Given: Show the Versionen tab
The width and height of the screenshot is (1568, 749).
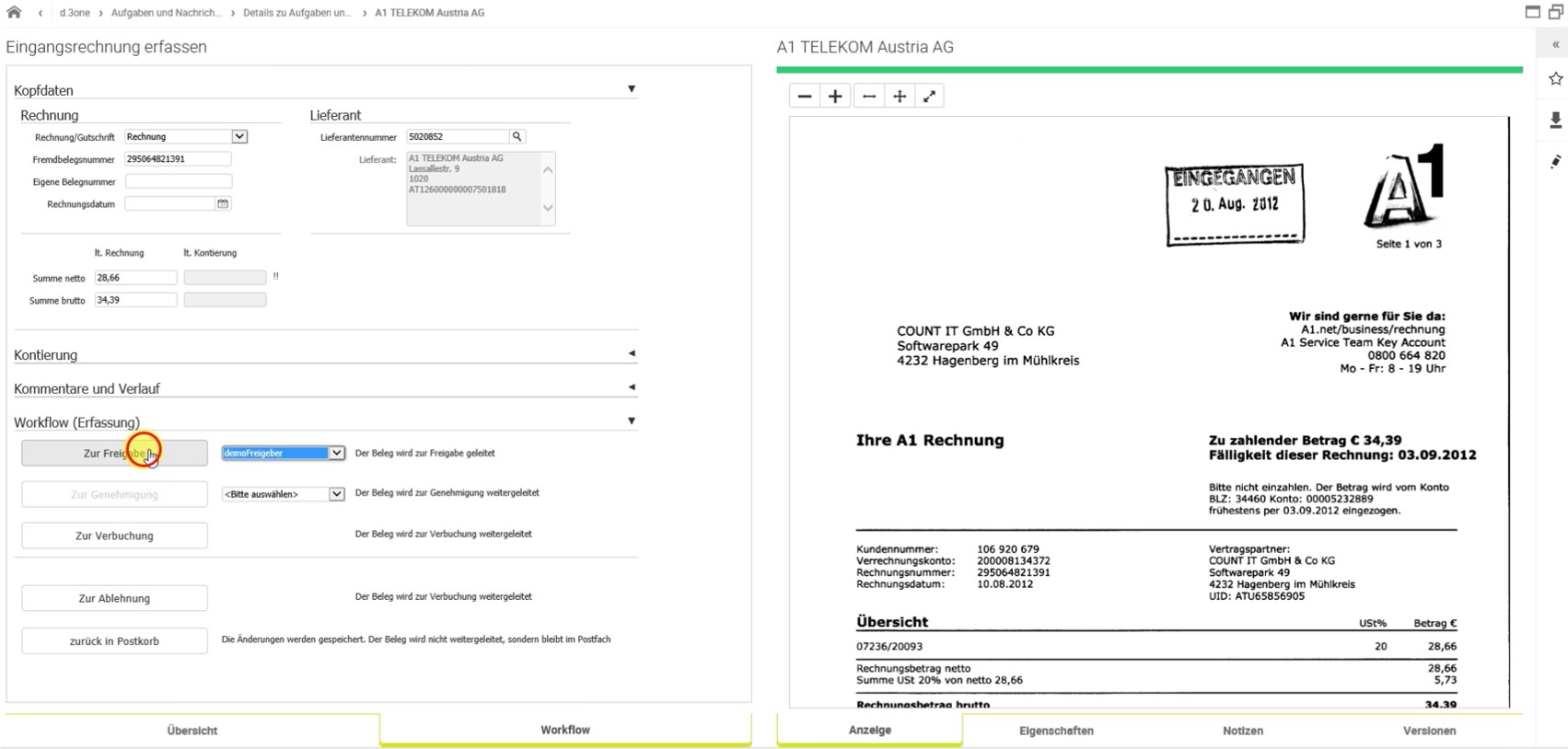Looking at the screenshot, I should (x=1430, y=731).
